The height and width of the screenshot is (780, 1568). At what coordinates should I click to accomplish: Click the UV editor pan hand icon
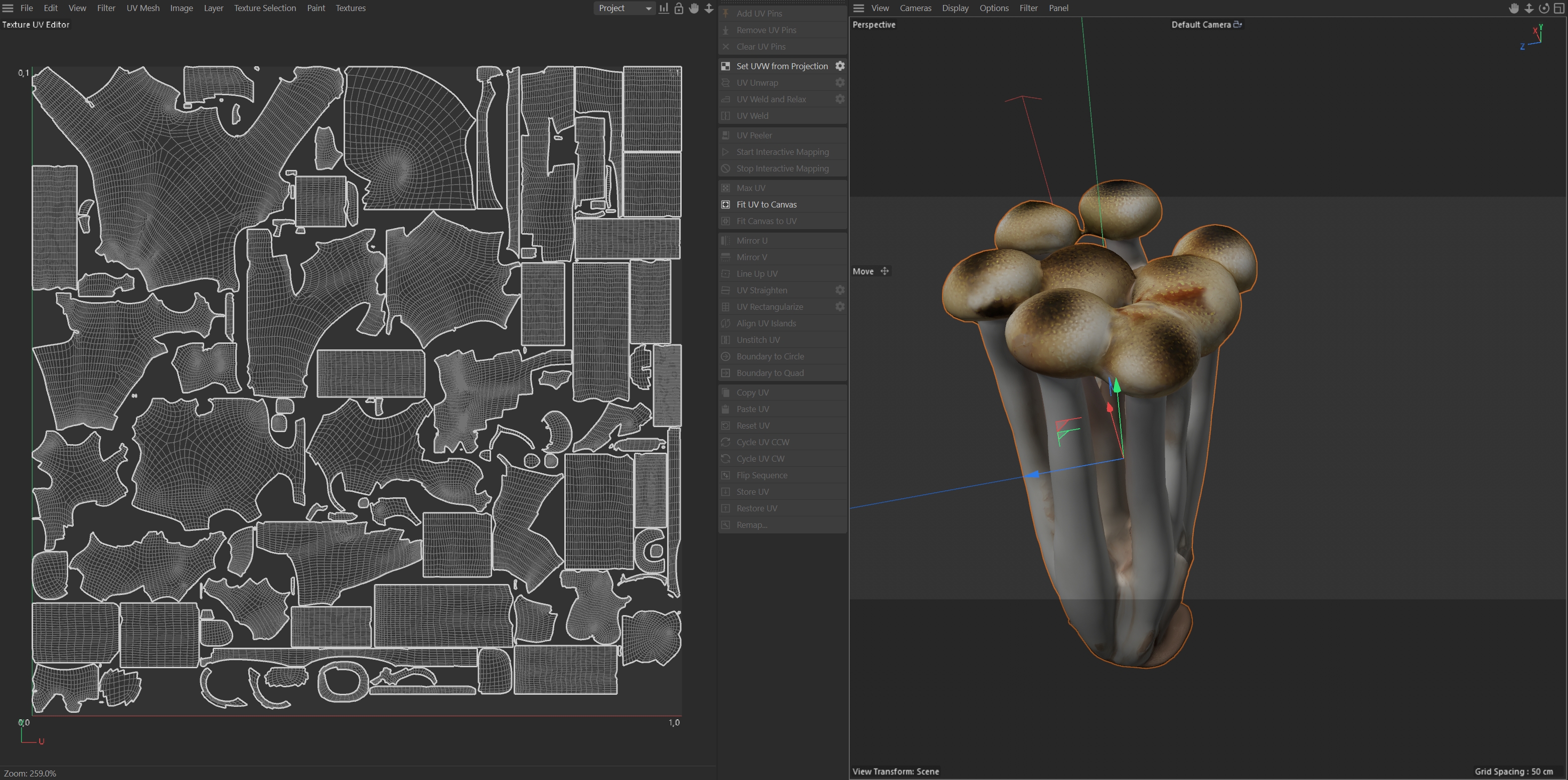694,8
